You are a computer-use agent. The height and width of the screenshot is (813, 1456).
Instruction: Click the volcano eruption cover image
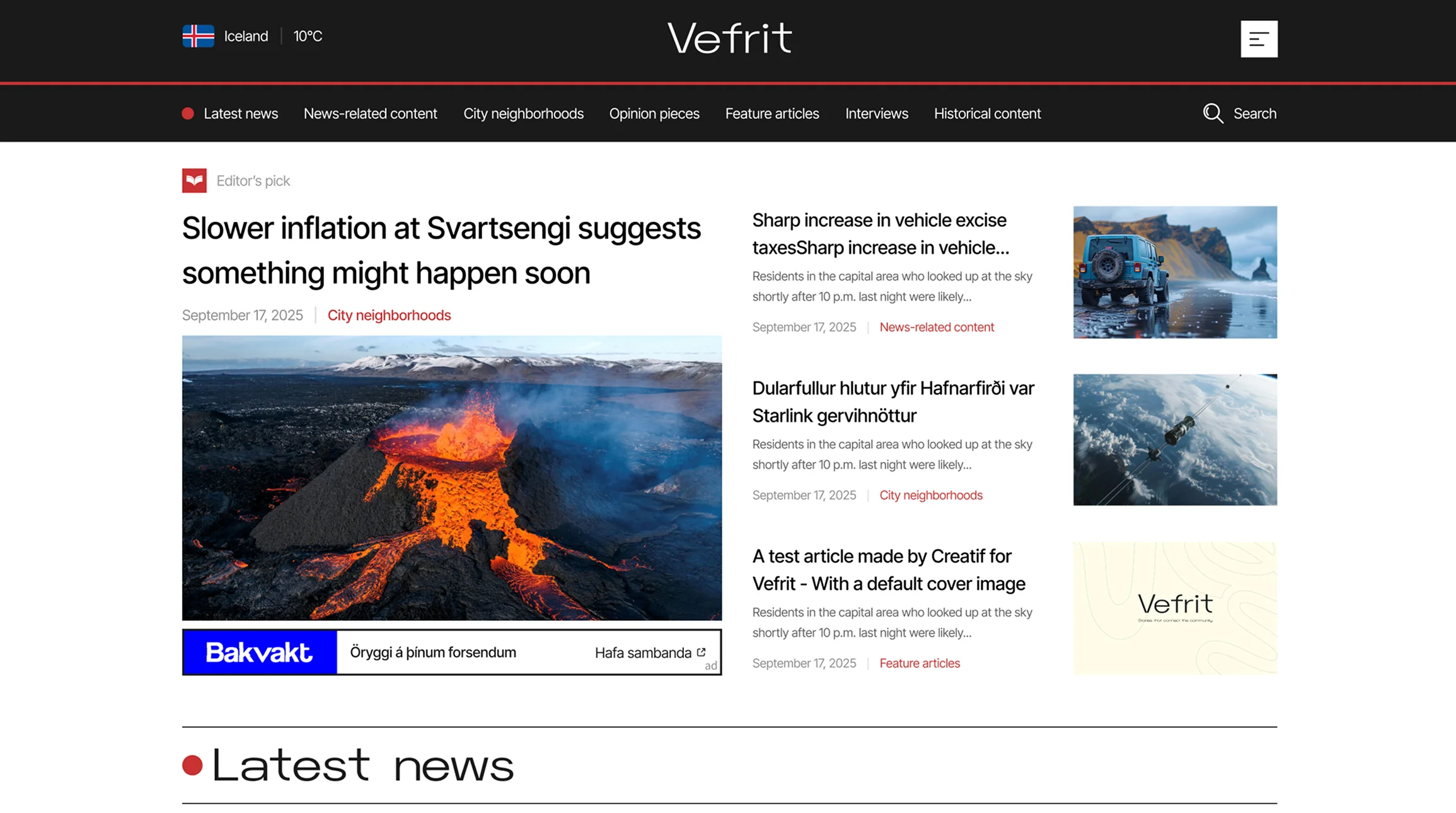click(x=452, y=478)
